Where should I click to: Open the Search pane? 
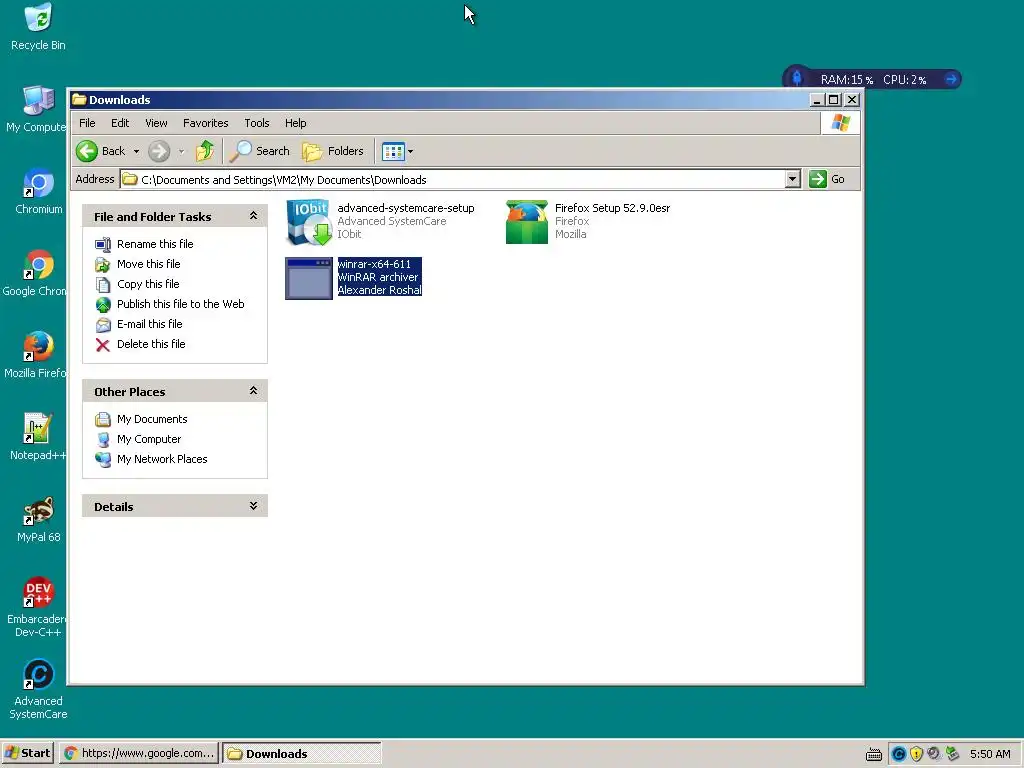(x=260, y=151)
